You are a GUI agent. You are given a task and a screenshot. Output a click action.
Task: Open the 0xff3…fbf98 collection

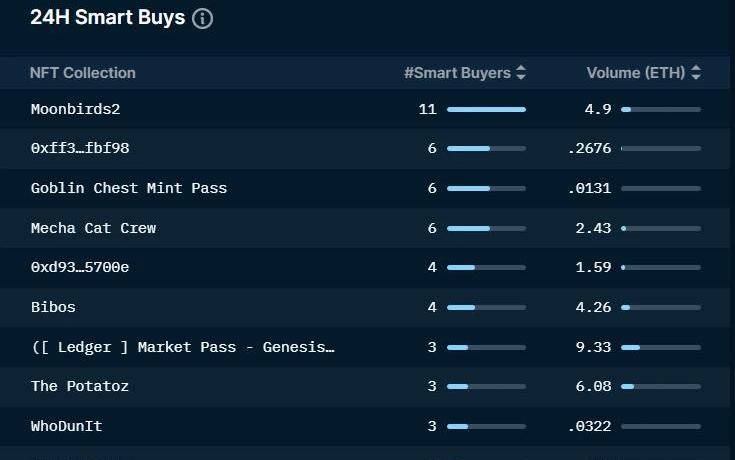(80, 148)
